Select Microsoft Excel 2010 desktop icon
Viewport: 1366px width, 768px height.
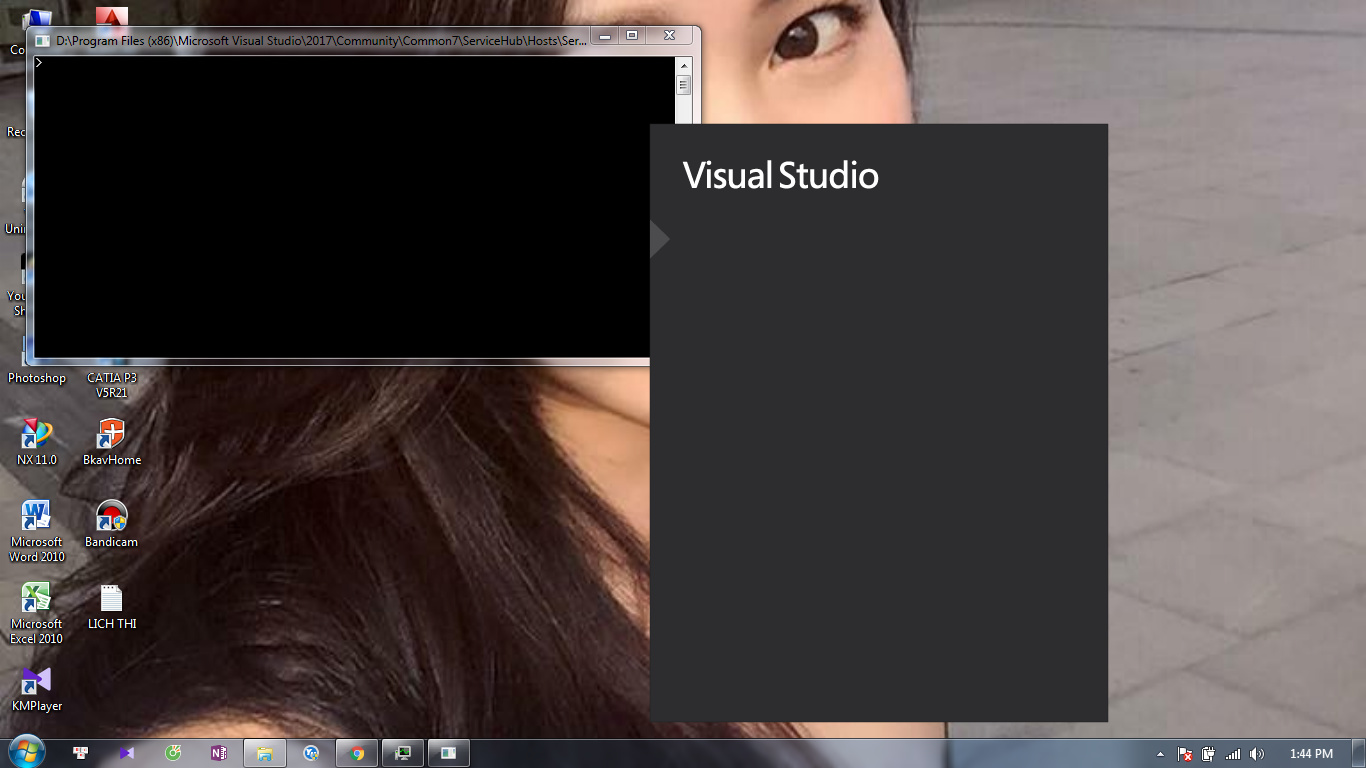pyautogui.click(x=37, y=613)
